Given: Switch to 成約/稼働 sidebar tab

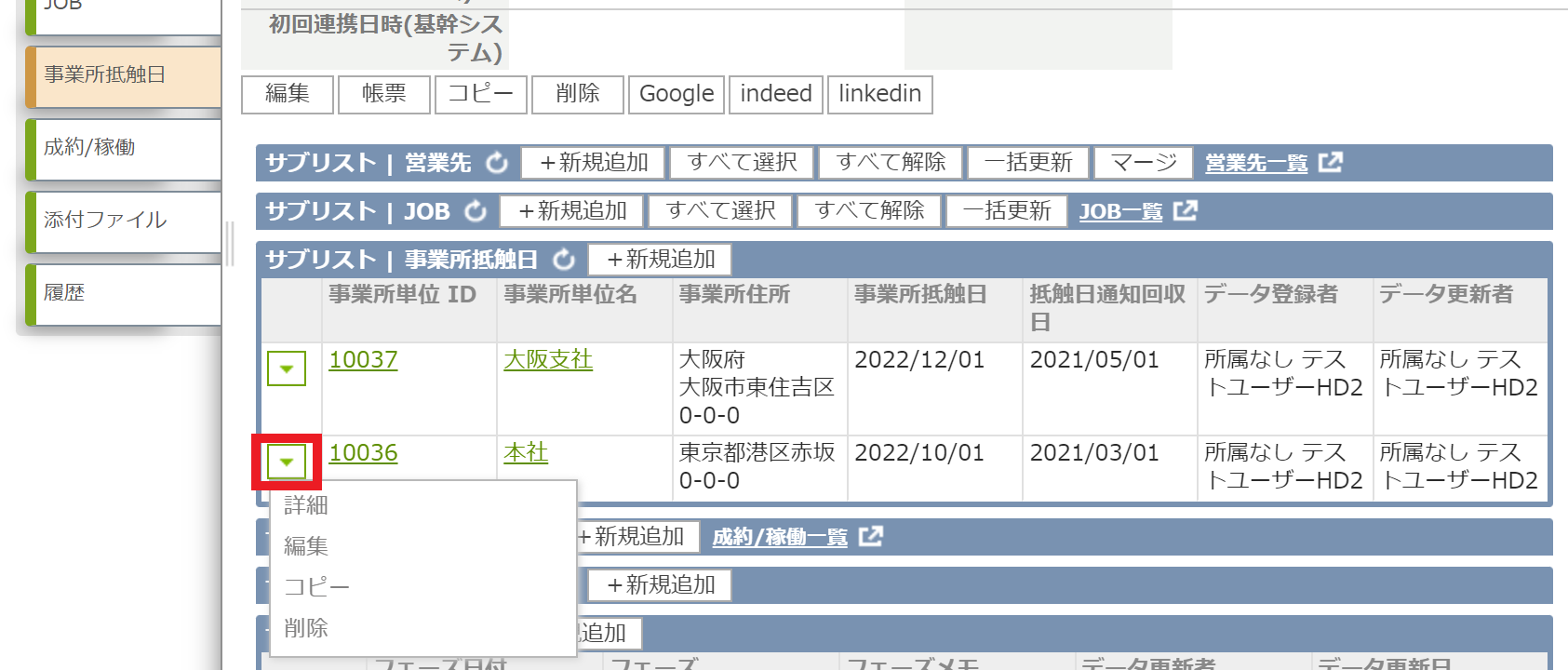Looking at the screenshot, I should [x=125, y=148].
